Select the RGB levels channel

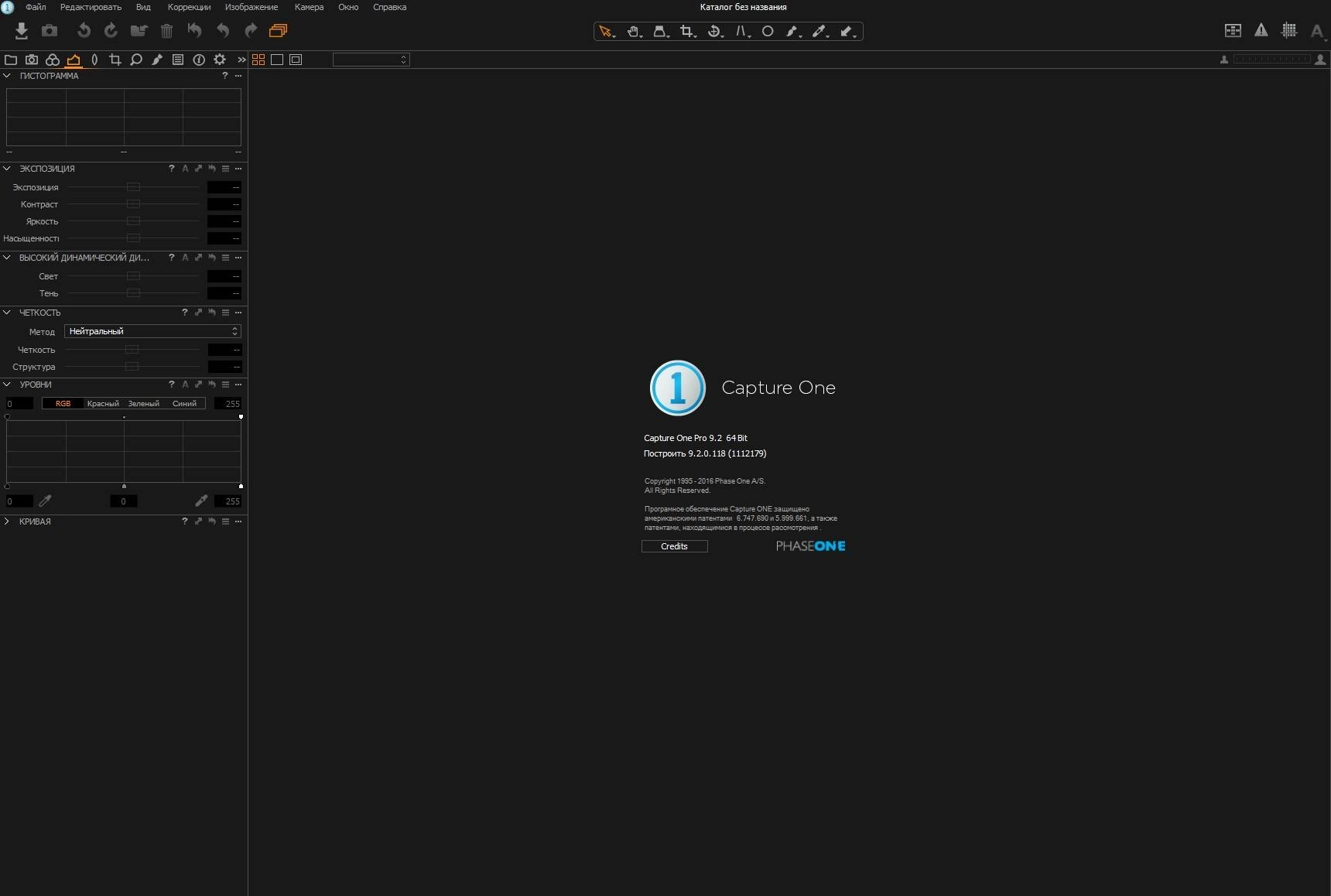click(x=63, y=403)
